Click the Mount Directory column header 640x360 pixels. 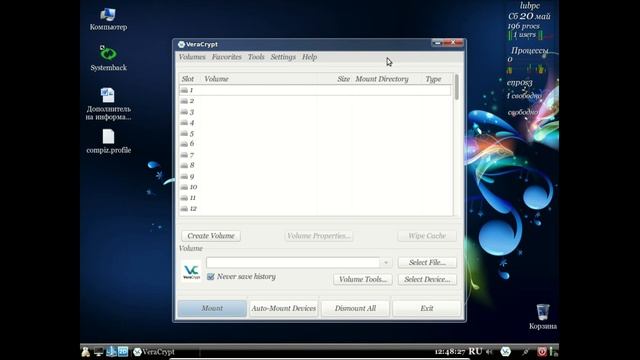click(x=382, y=79)
